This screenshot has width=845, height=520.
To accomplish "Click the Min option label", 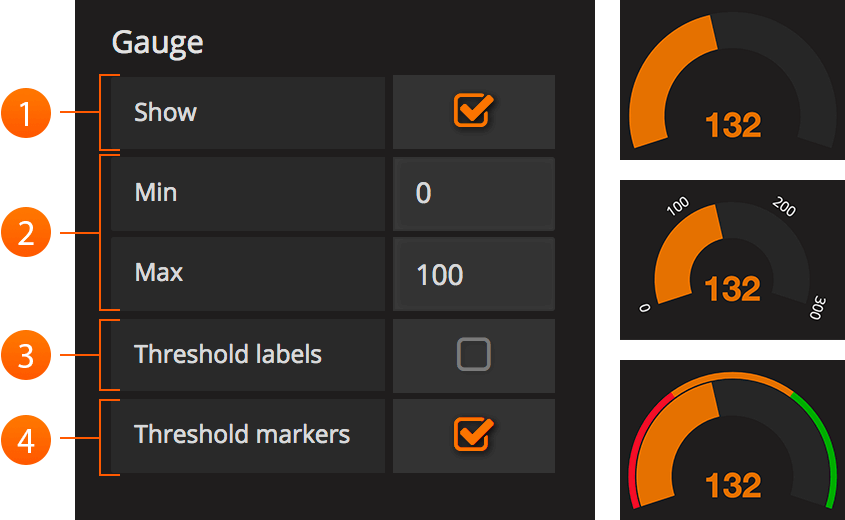I will click(x=156, y=192).
